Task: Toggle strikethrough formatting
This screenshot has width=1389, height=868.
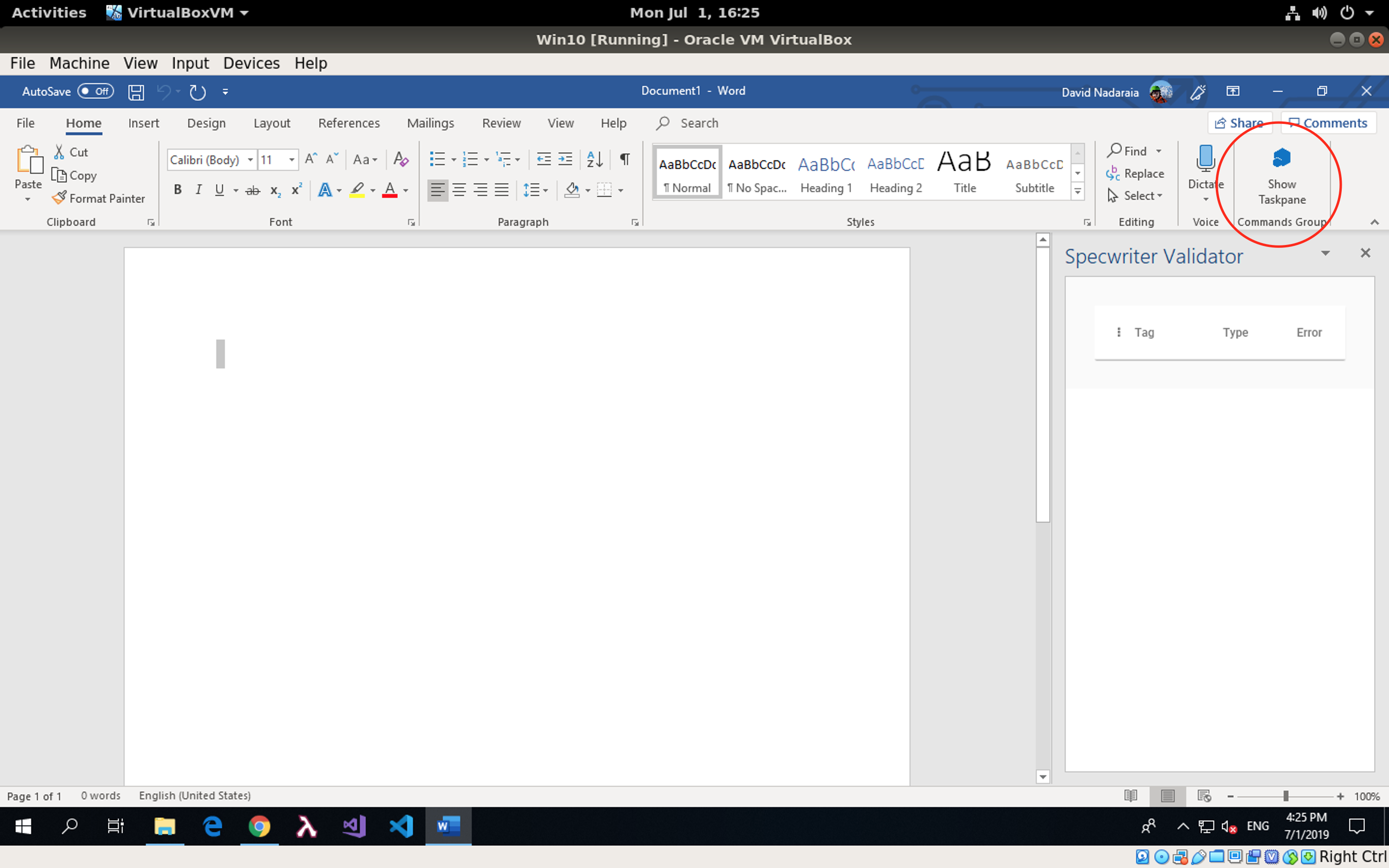Action: [x=253, y=190]
